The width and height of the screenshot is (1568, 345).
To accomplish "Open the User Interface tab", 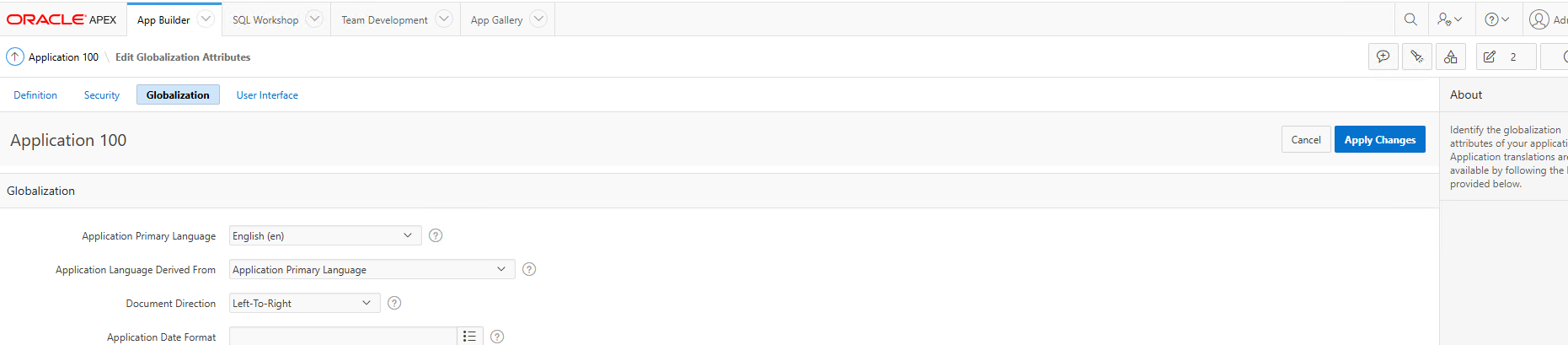I will (267, 95).
